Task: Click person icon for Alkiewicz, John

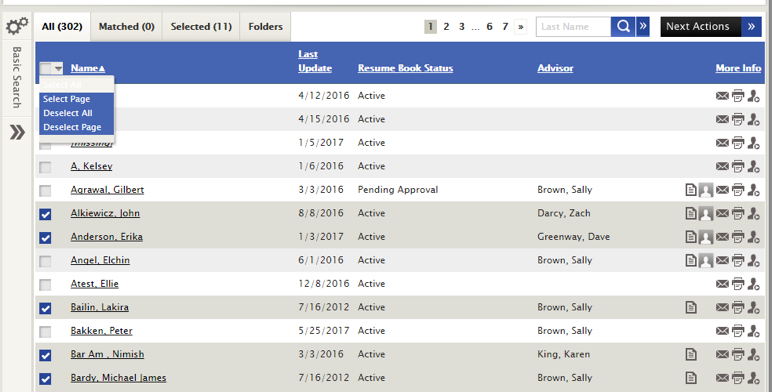Action: tap(753, 213)
